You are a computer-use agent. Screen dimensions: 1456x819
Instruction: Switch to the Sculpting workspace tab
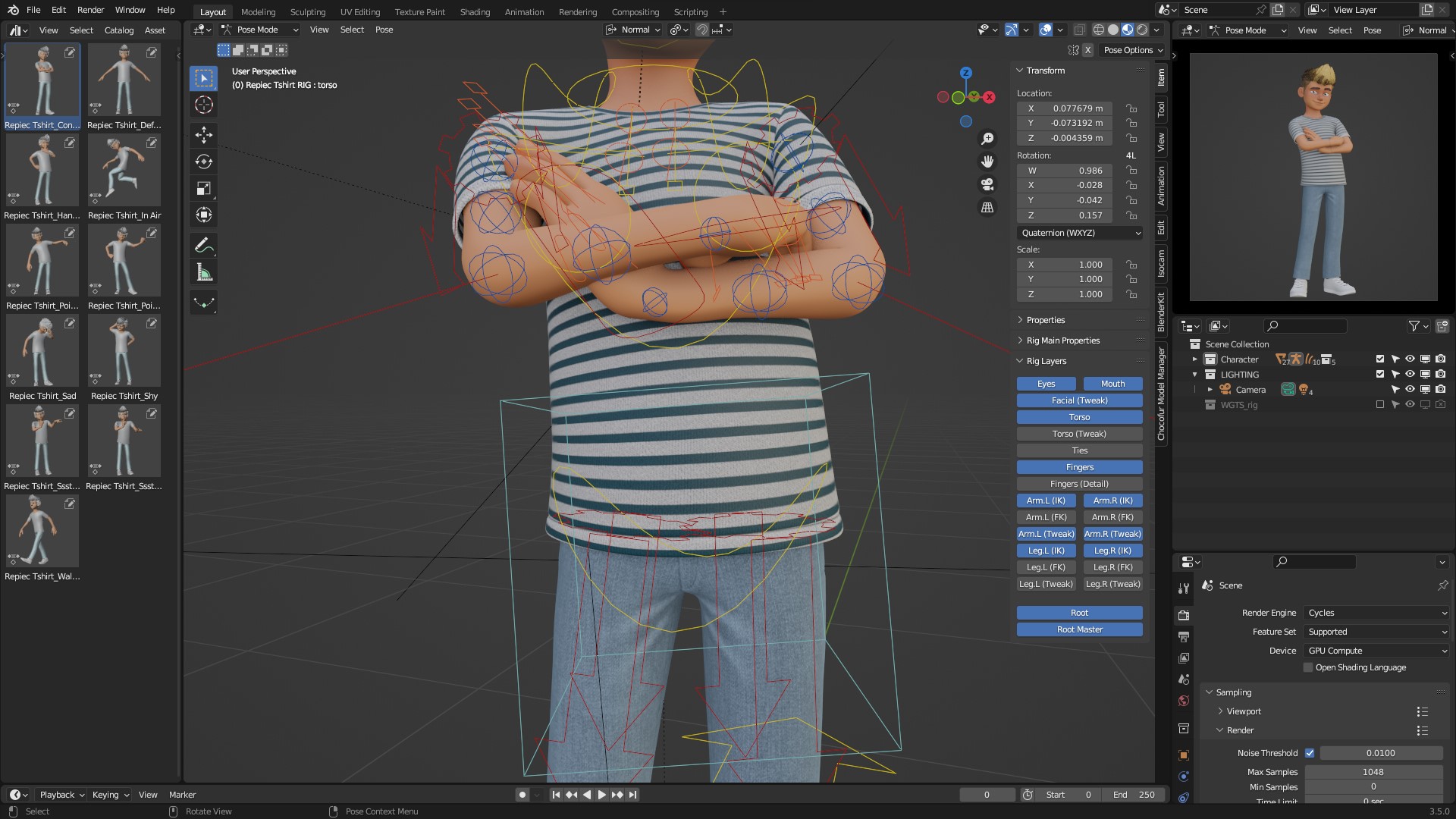pyautogui.click(x=307, y=12)
